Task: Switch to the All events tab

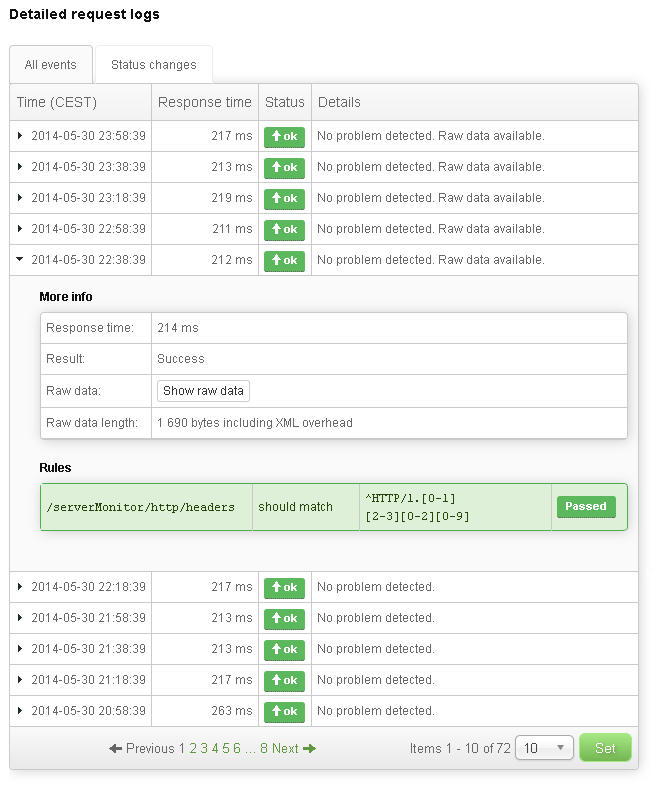Action: (51, 65)
